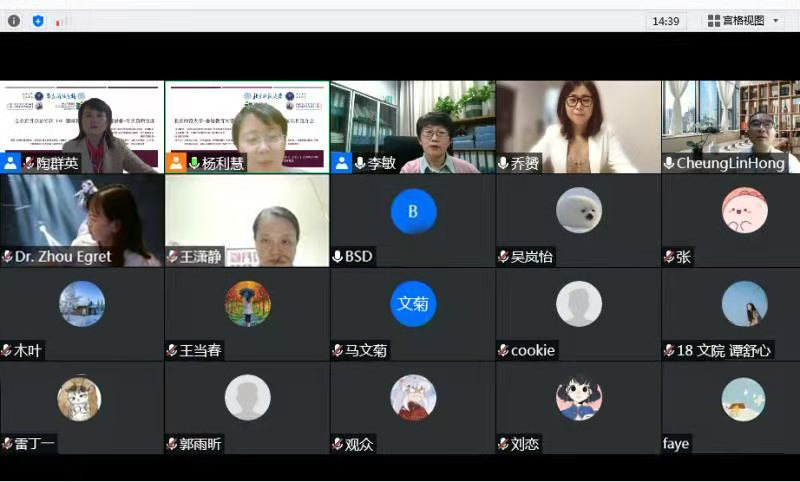Viewport: 800px width, 482px height.
Task: Click the microphone icon next to 乔赟
Action: click(x=503, y=163)
